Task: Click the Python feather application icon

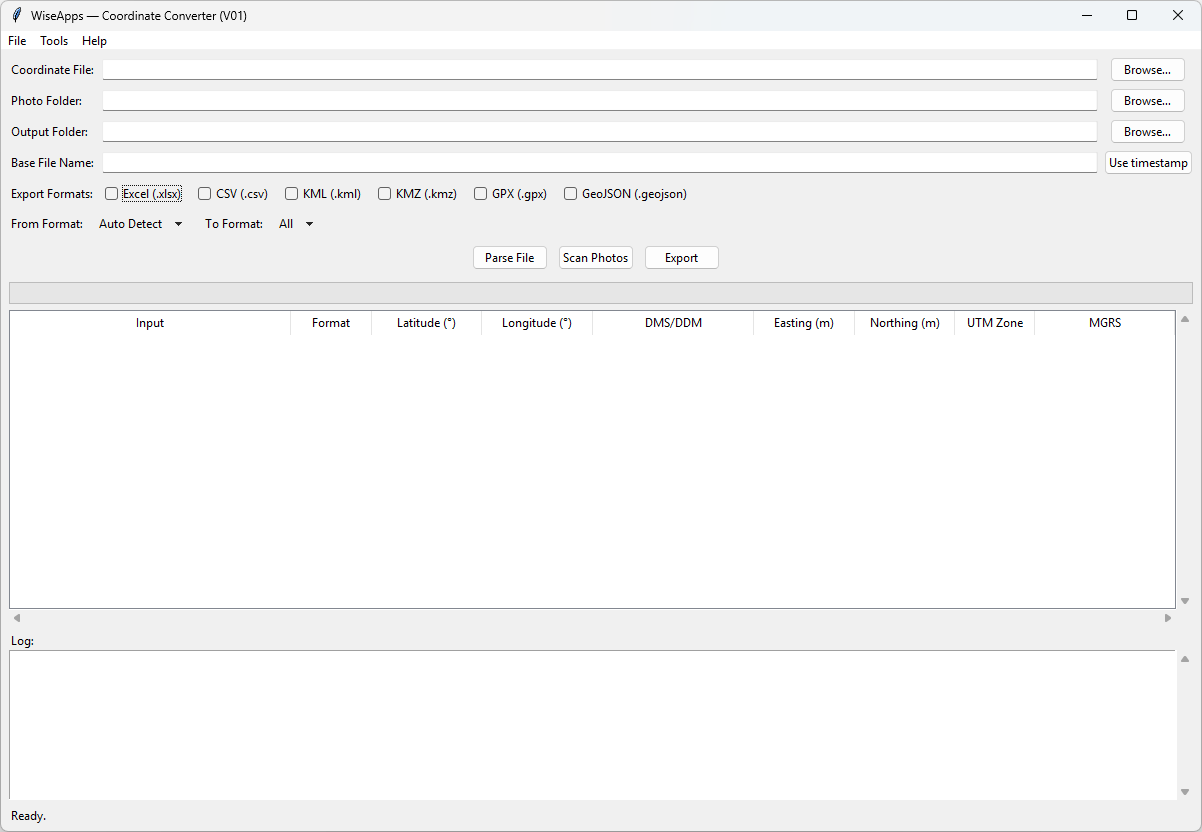Action: click(x=14, y=15)
